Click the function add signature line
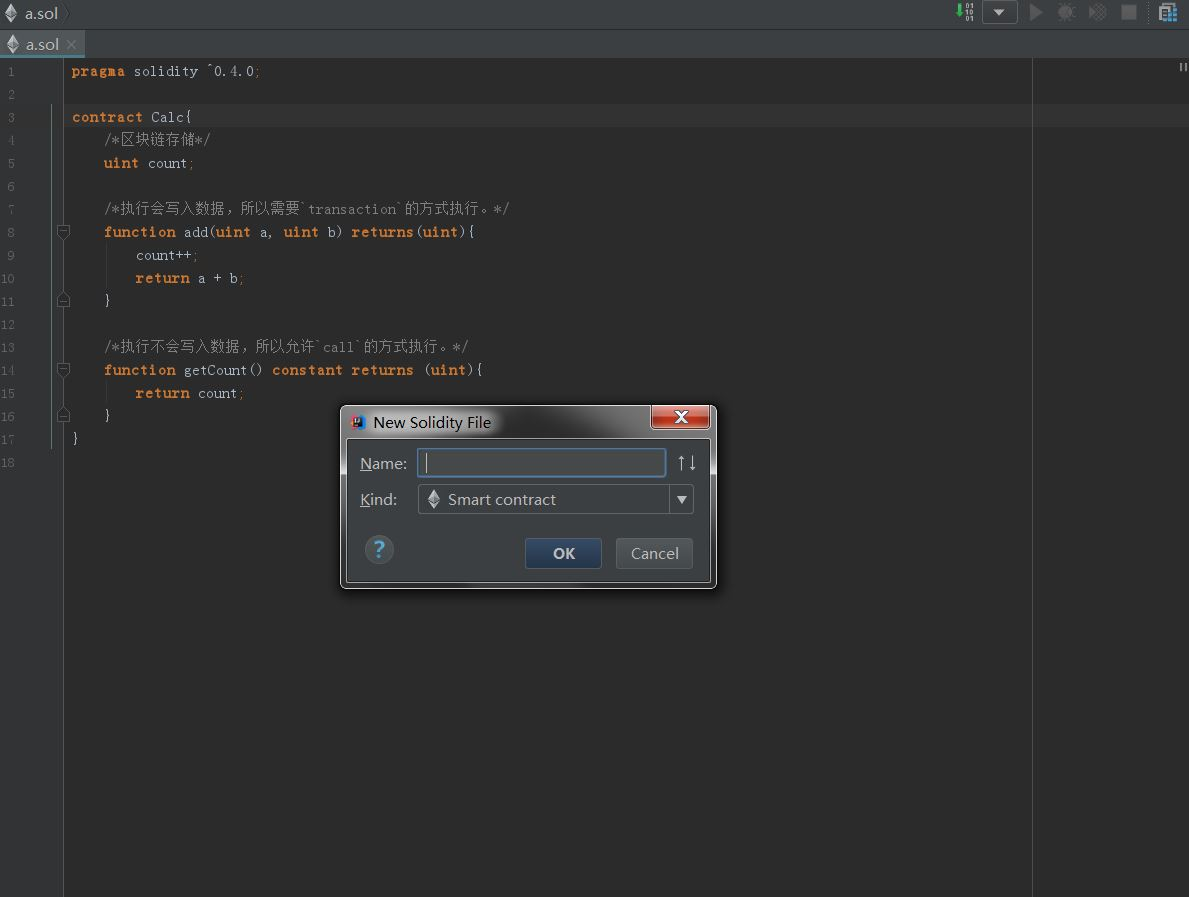The width and height of the screenshot is (1189, 897). pyautogui.click(x=289, y=232)
